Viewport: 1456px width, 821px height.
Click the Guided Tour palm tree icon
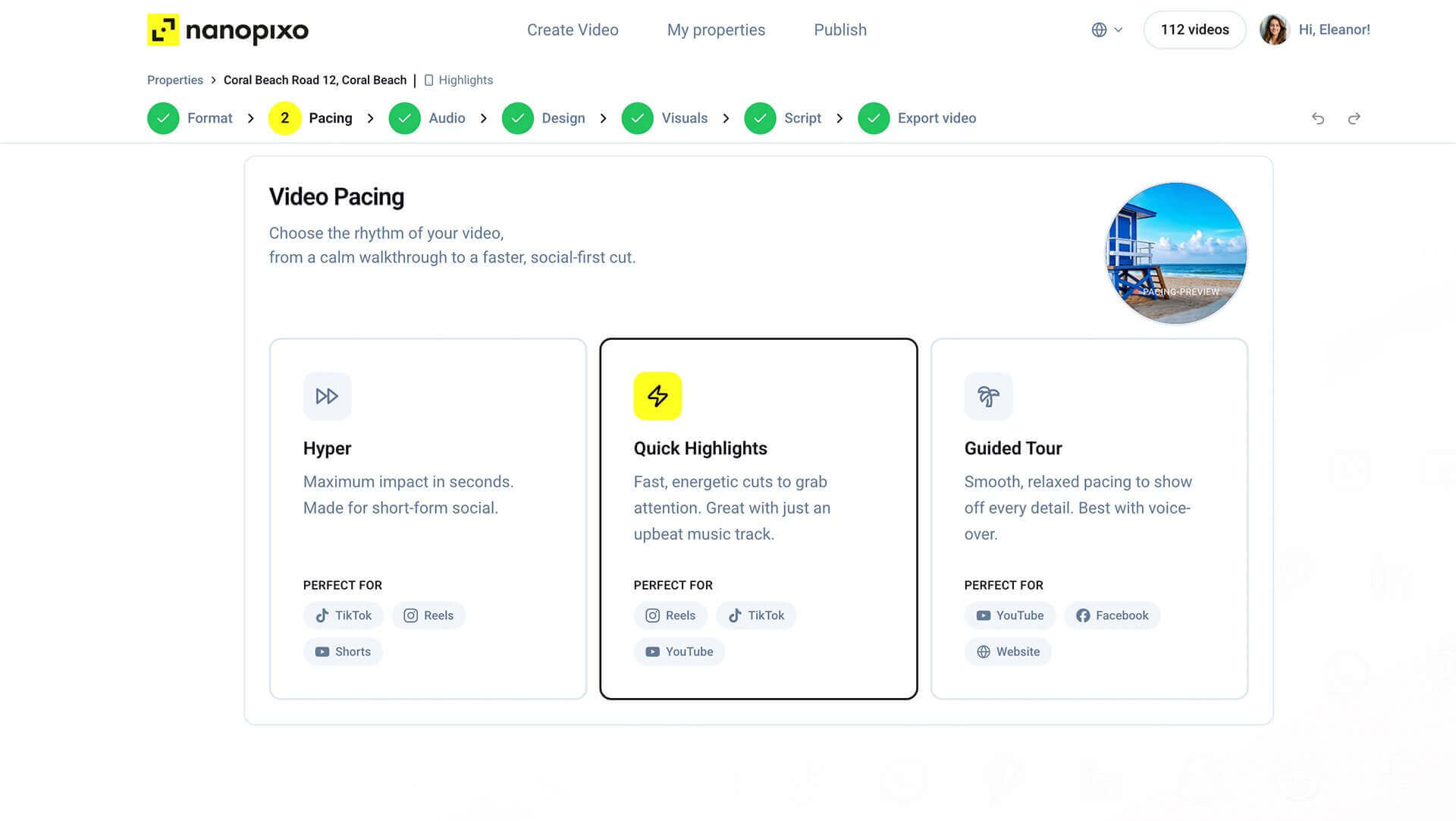[x=988, y=396]
